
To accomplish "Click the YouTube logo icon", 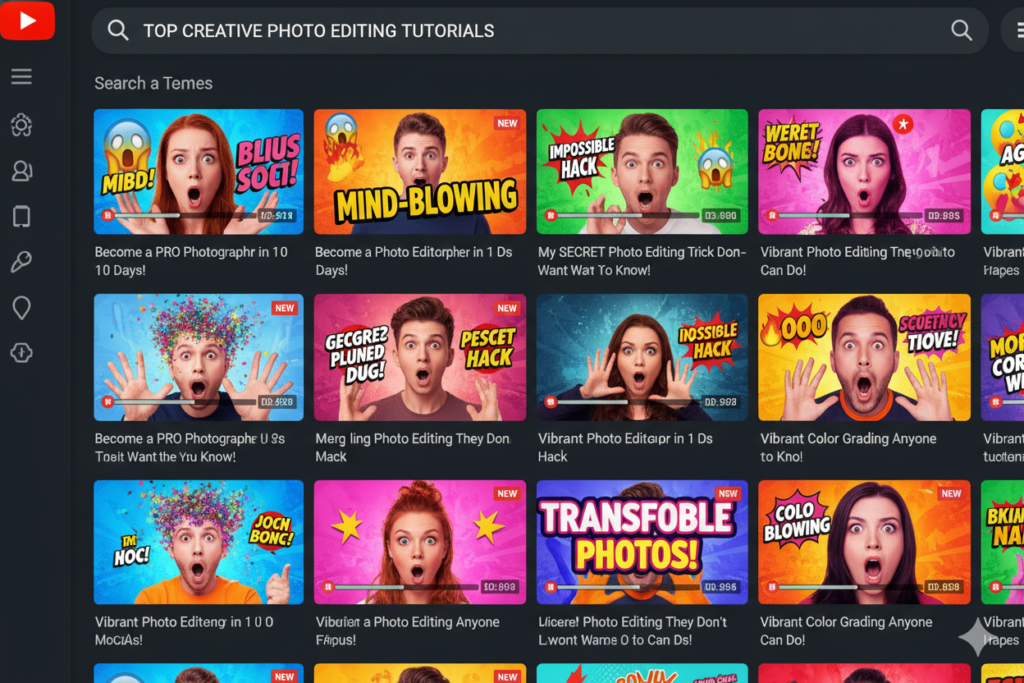I will click(28, 20).
